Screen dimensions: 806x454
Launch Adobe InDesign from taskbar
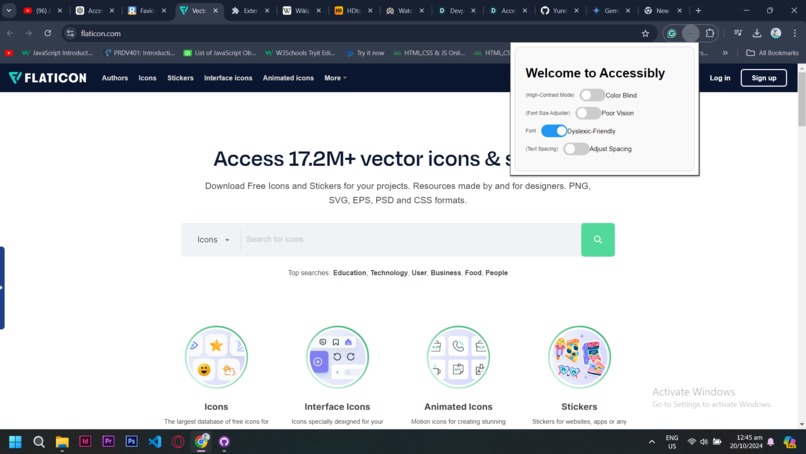pyautogui.click(x=85, y=441)
